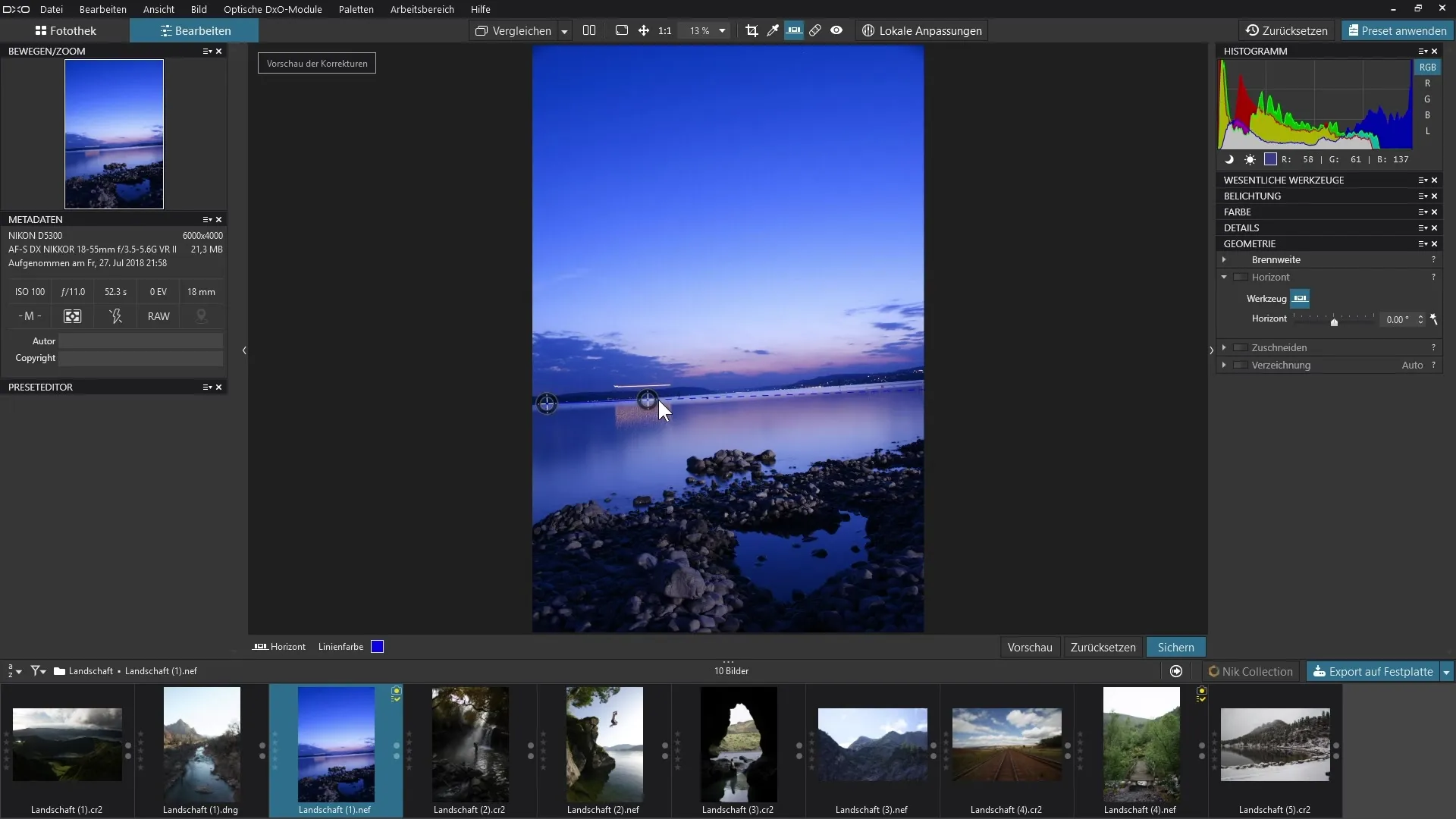Close the Preseteditor palette
The image size is (1456, 819).
pos(219,388)
